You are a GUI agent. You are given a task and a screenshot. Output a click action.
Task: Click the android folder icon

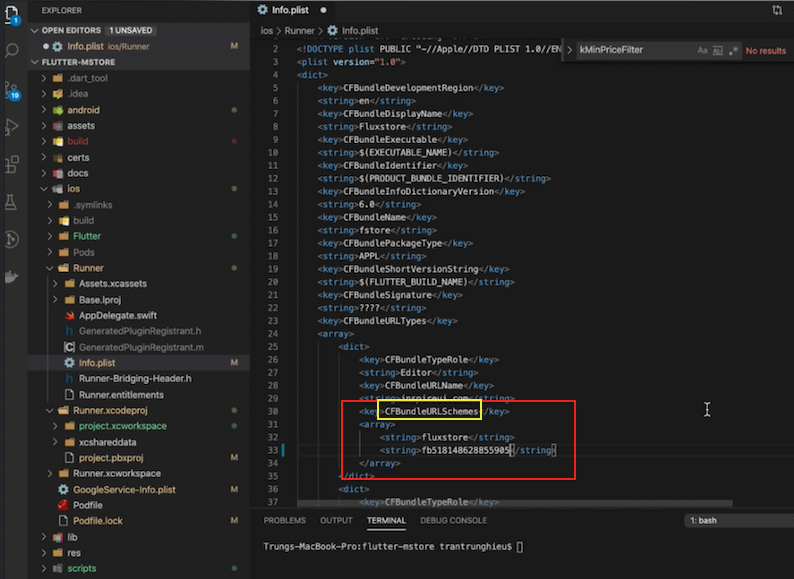[58, 110]
